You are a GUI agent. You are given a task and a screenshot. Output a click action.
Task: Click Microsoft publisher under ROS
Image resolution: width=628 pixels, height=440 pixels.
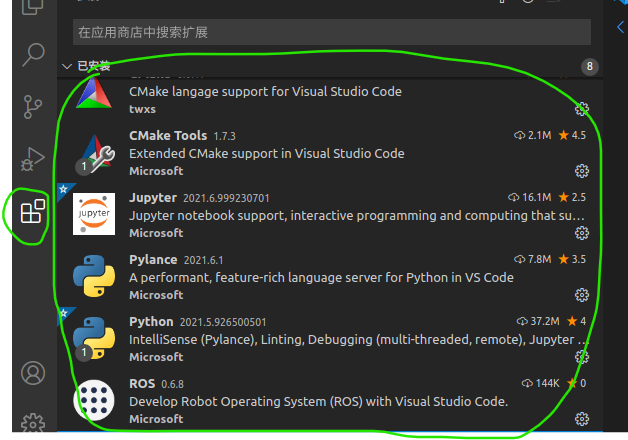(156, 419)
